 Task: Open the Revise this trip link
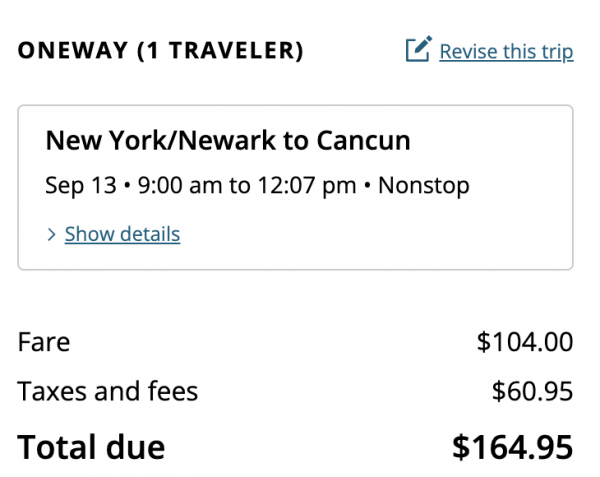(506, 51)
